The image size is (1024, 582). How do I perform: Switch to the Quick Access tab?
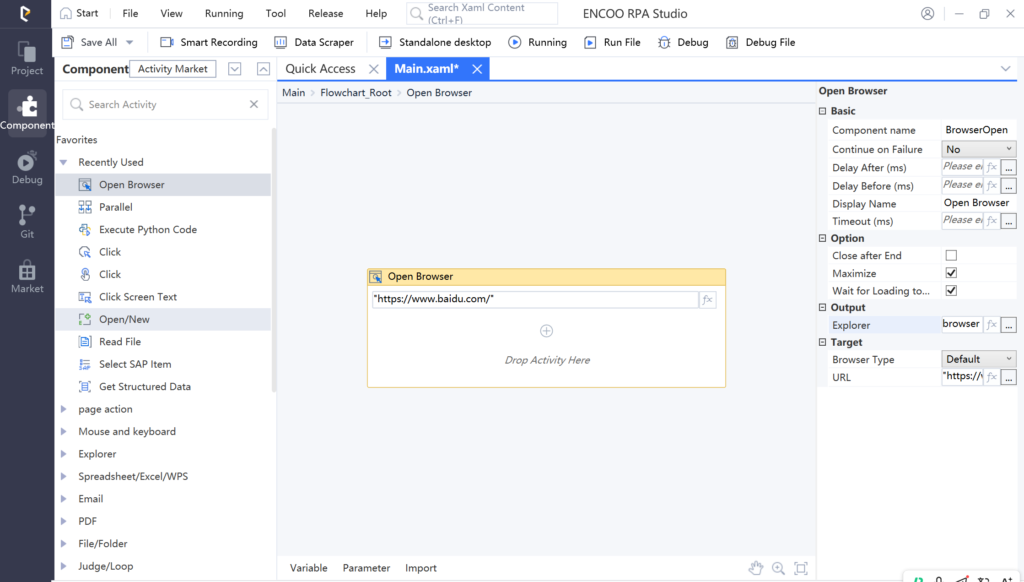320,69
